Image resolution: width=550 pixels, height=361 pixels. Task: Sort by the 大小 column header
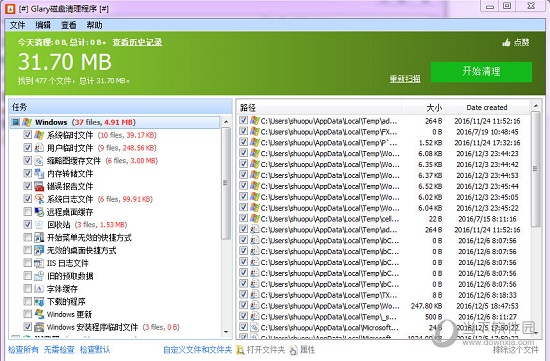coord(423,107)
